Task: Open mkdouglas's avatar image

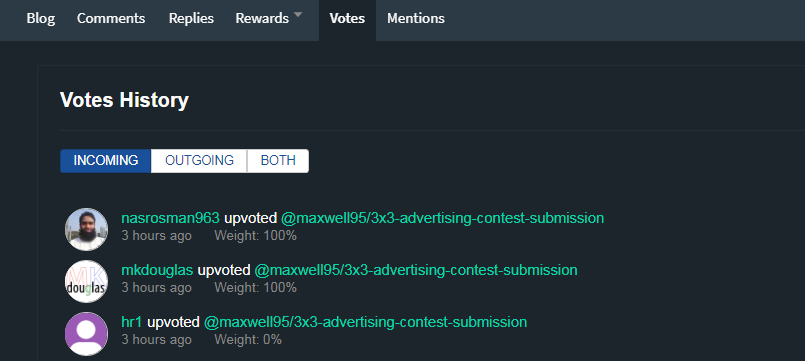Action: click(86, 282)
